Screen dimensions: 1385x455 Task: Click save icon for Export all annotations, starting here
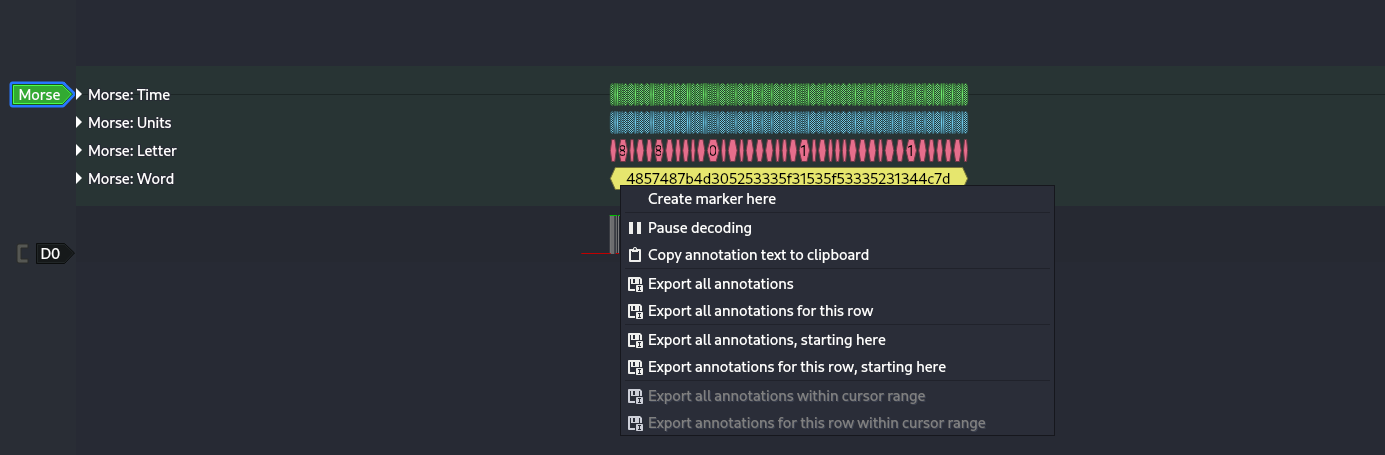coord(634,340)
